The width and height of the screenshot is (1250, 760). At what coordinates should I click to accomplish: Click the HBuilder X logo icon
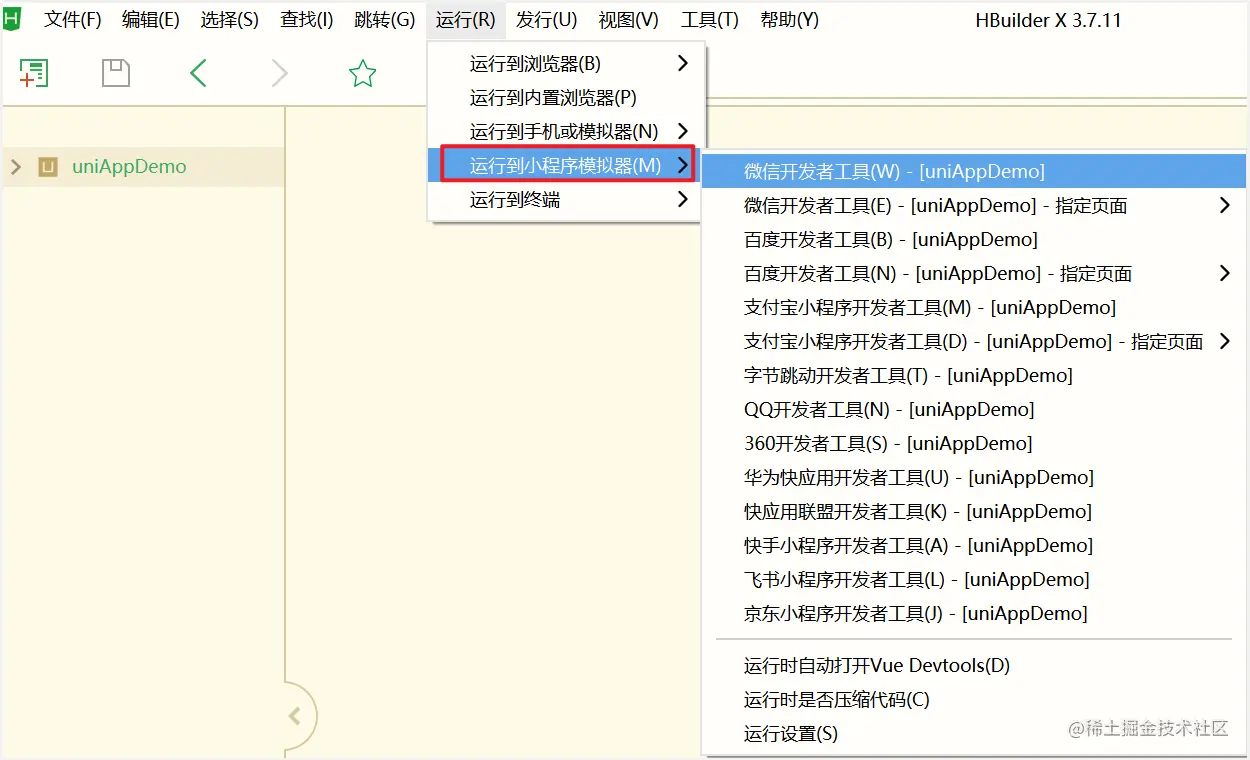point(12,19)
